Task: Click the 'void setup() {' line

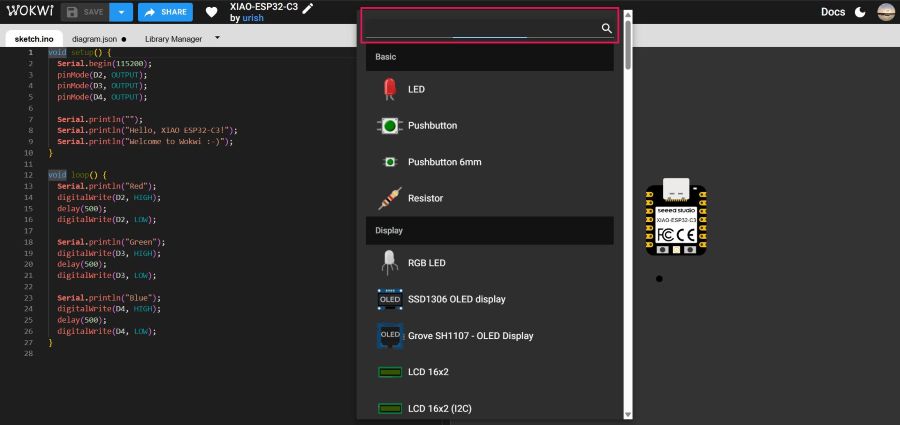Action: 80,52
